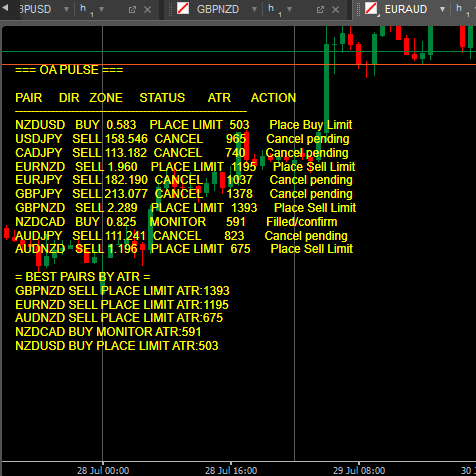Close the GBPUSD chart tab
This screenshot has height=476, width=476.
coord(147,10)
